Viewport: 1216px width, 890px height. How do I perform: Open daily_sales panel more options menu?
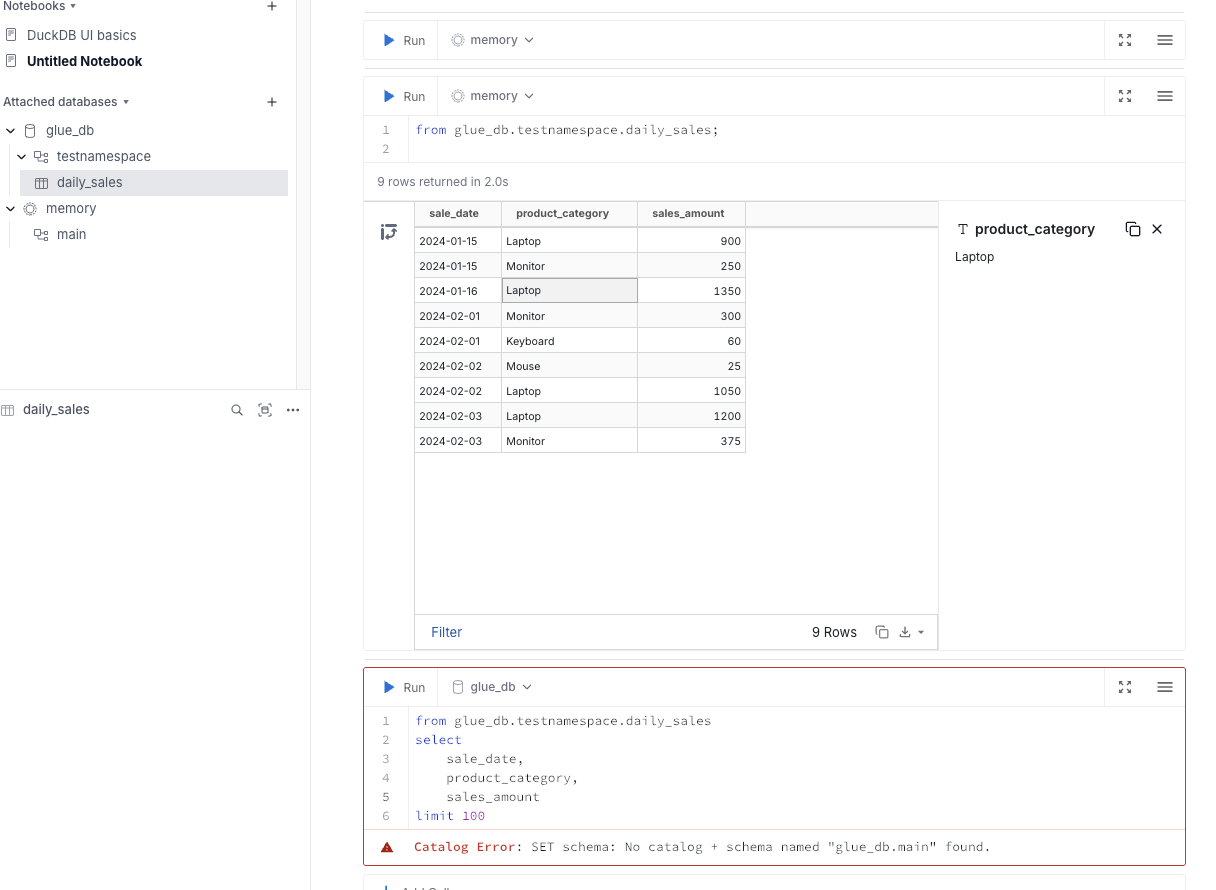point(293,410)
